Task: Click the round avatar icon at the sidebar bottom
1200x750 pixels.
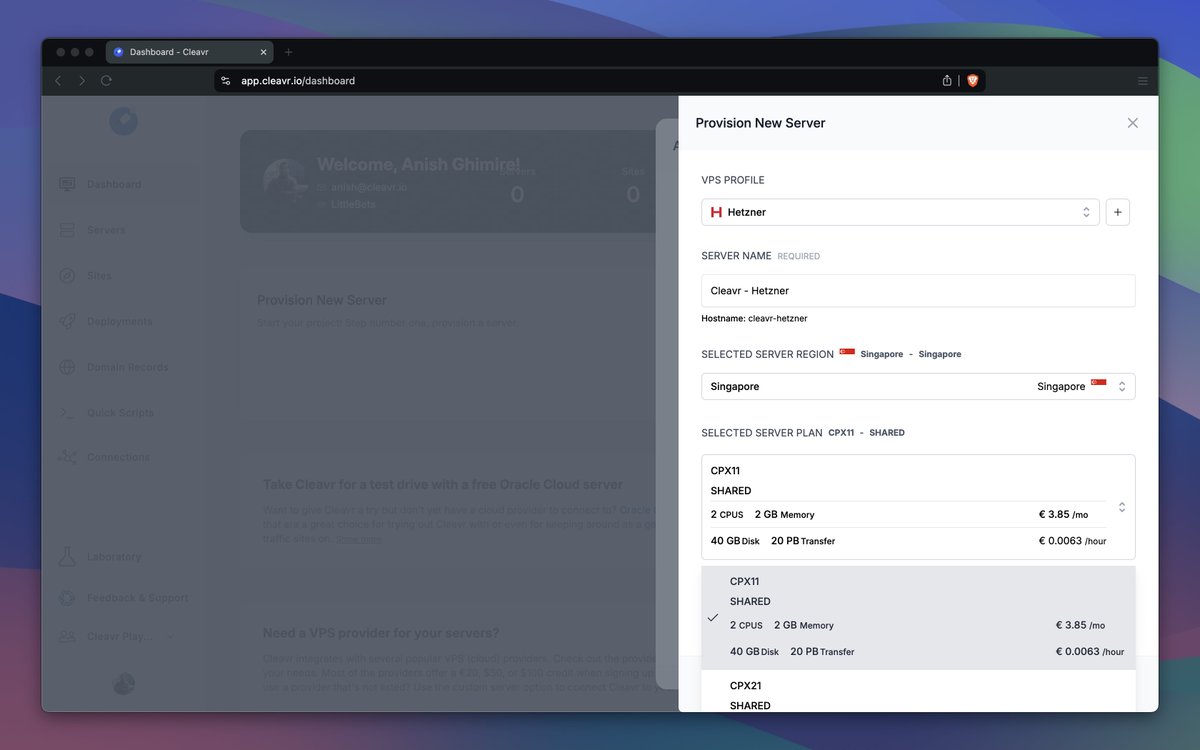Action: (124, 684)
